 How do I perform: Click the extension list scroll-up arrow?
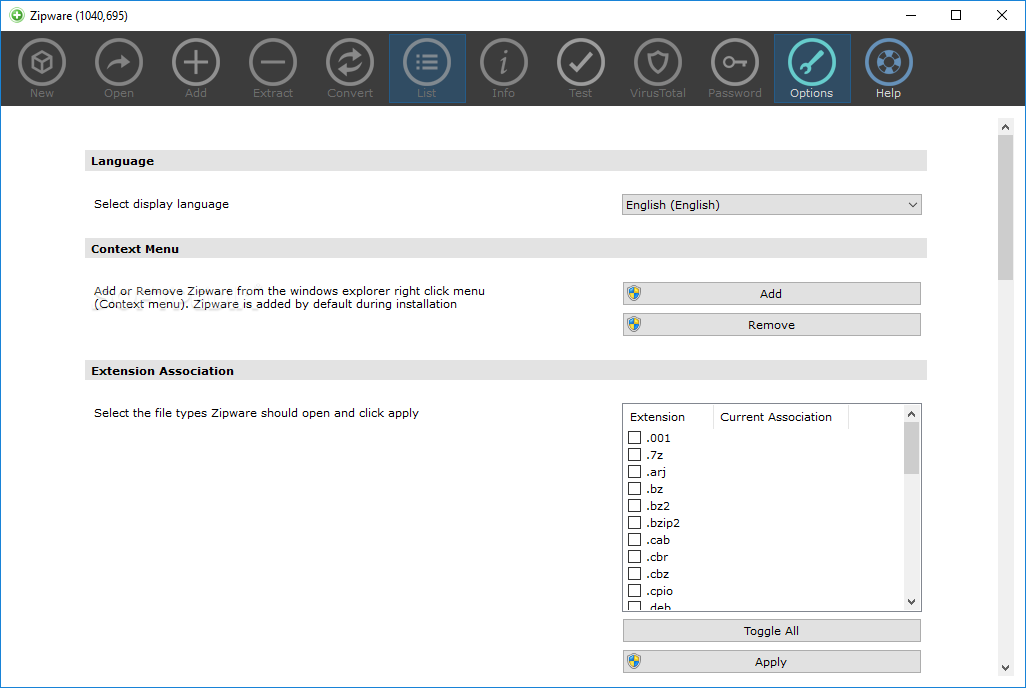click(911, 414)
